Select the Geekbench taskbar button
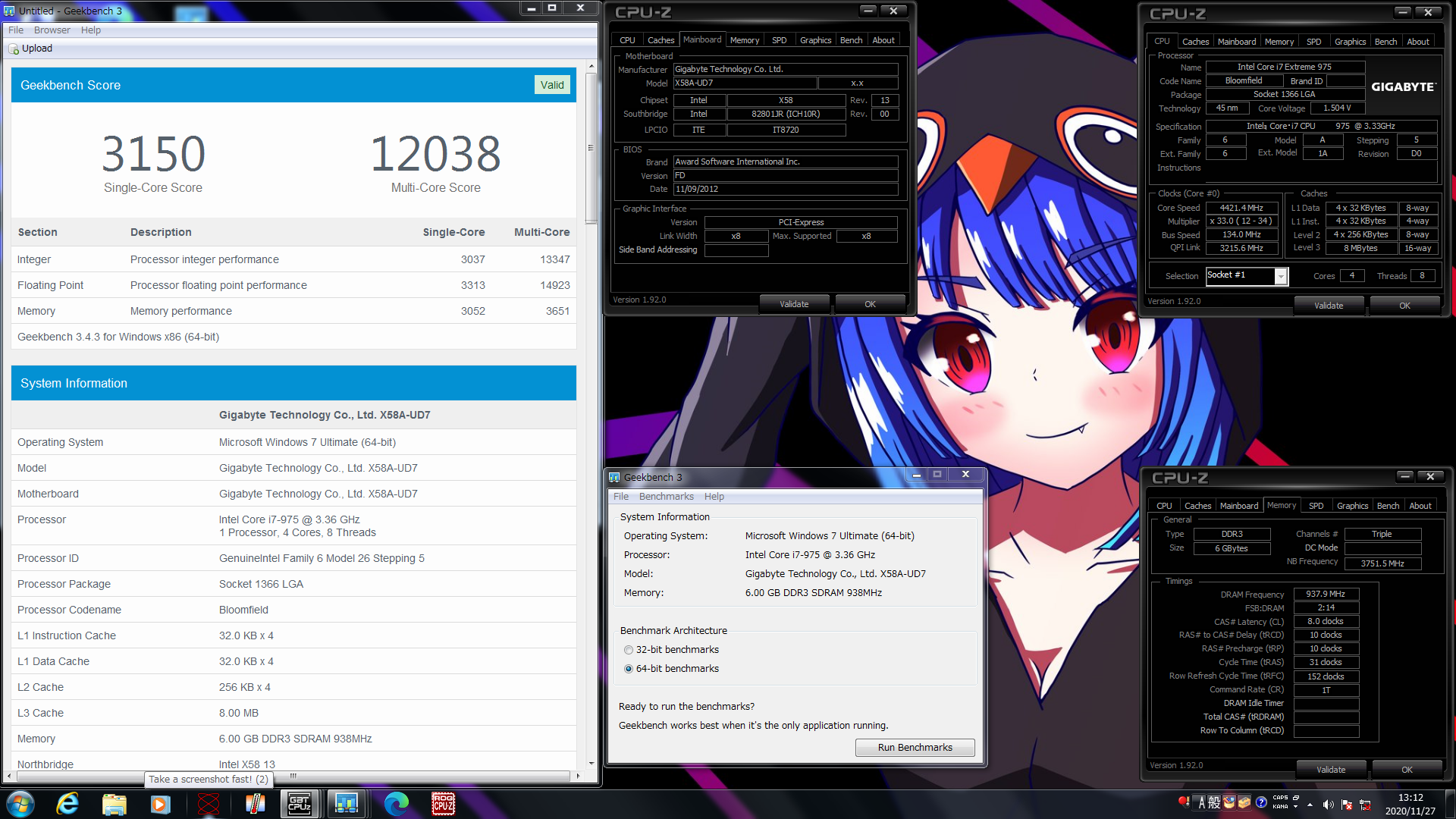This screenshot has height=819, width=1456. click(347, 804)
